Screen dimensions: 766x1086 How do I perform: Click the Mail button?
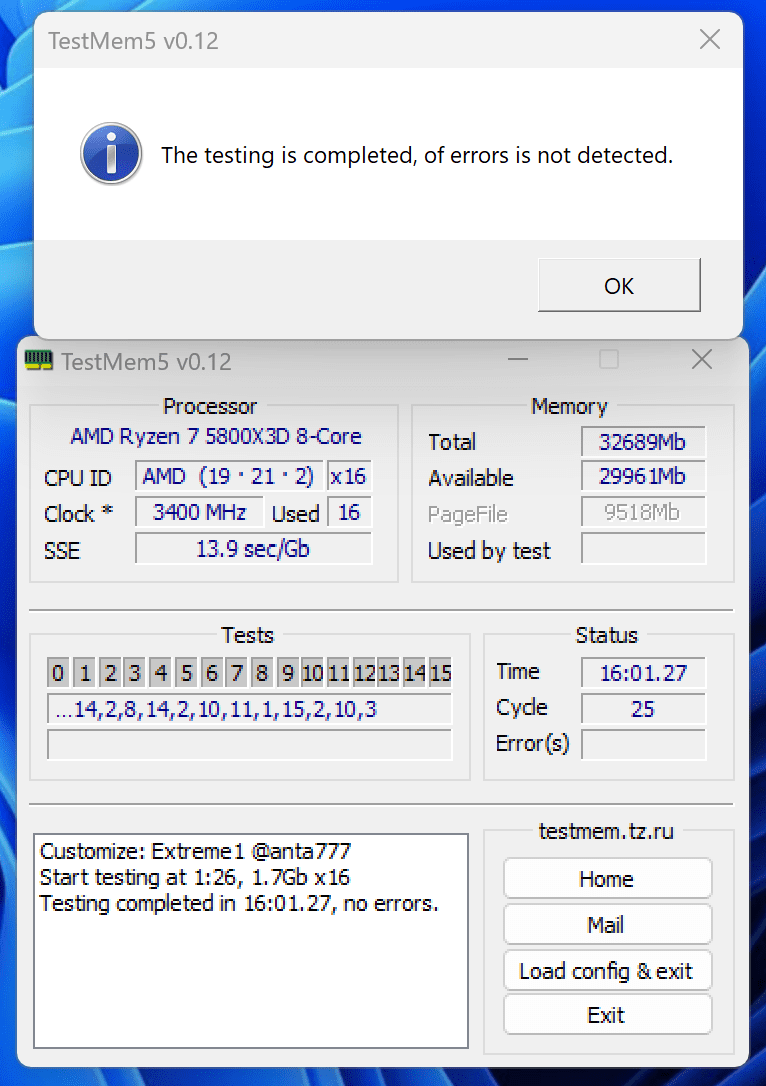607,925
